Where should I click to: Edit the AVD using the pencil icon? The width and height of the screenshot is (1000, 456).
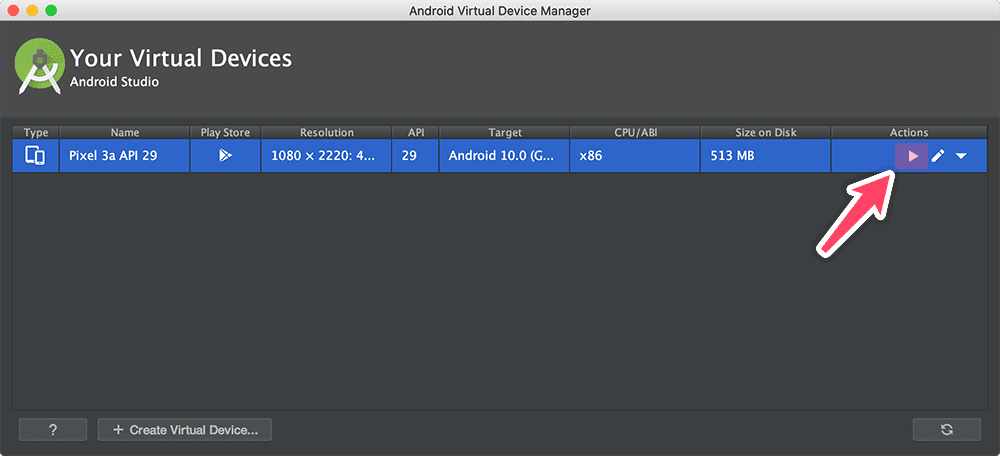938,156
